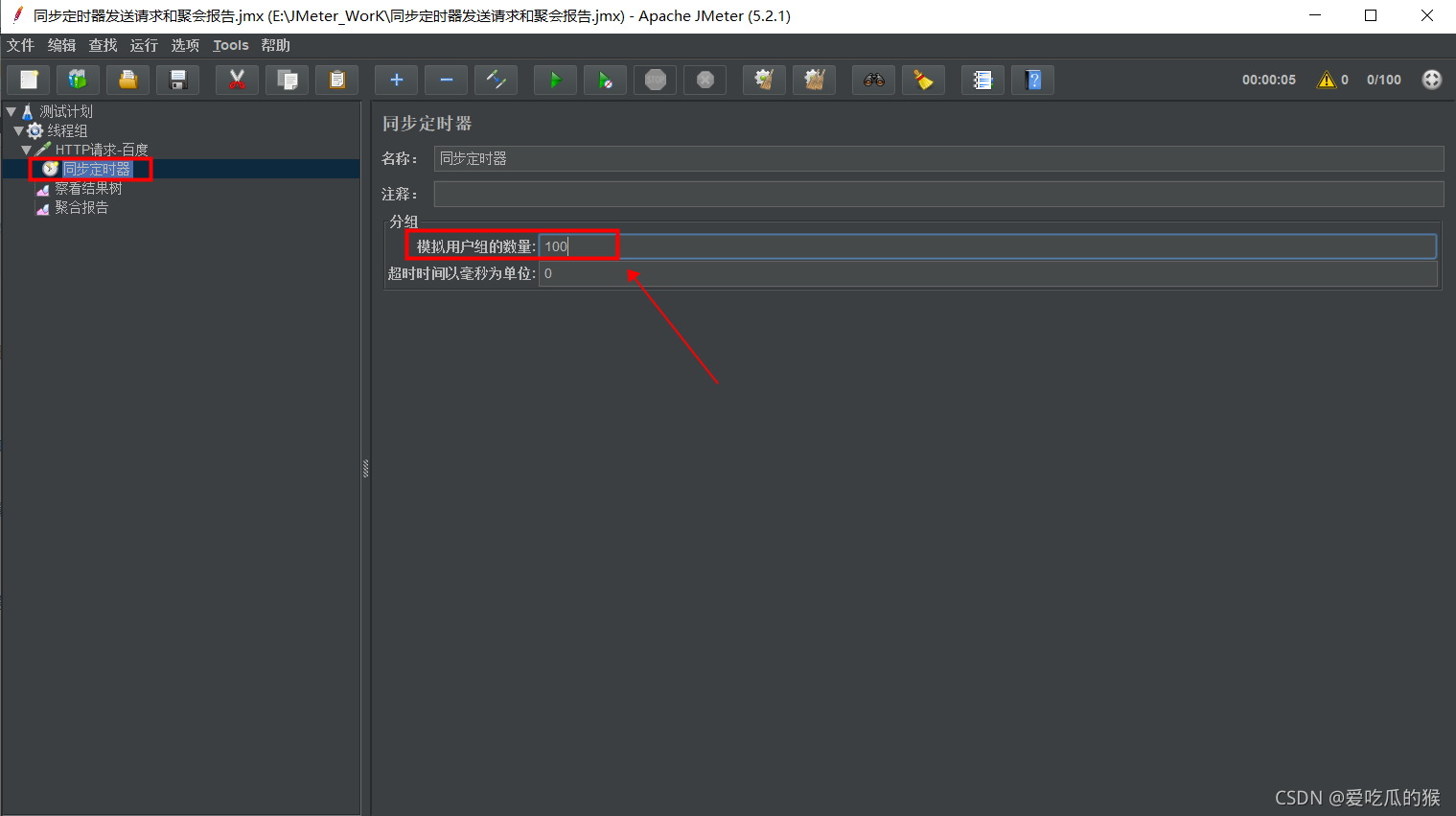Screen dimensions: 1456x816
Task: Copy the selected element toolbar icon
Action: coord(288,80)
